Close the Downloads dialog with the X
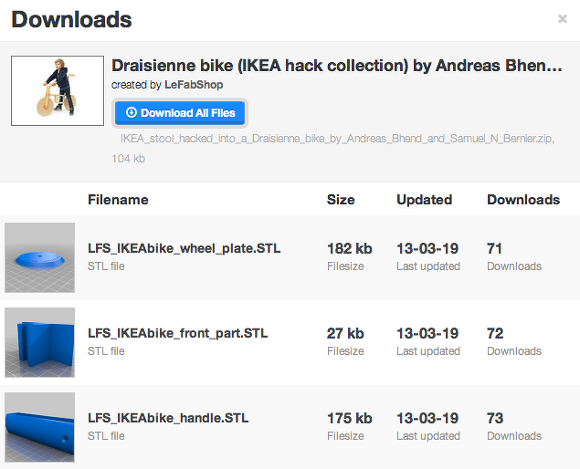580x469 pixels. pyautogui.click(x=562, y=18)
